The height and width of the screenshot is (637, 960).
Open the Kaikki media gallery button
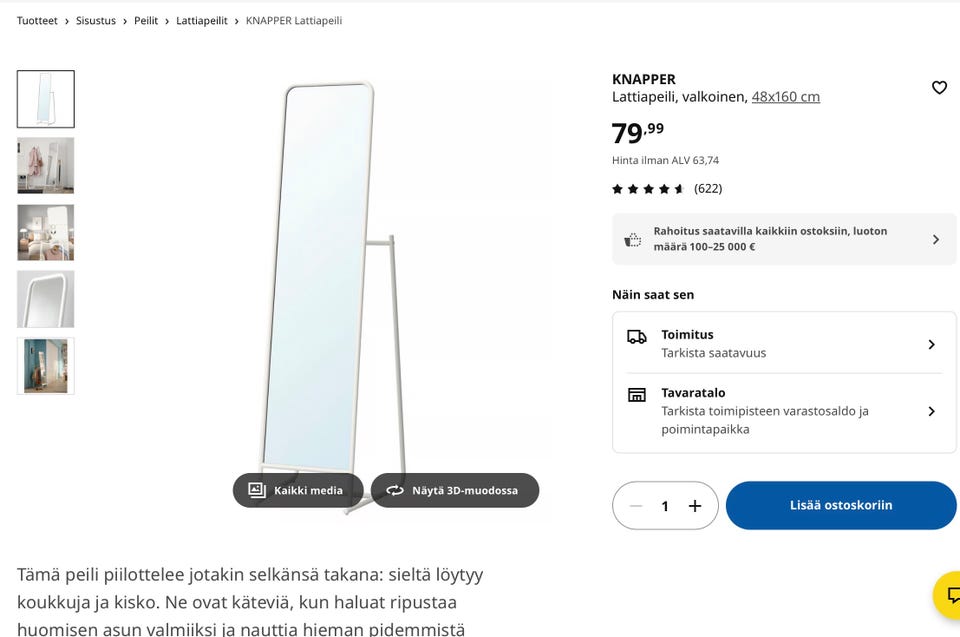[298, 490]
